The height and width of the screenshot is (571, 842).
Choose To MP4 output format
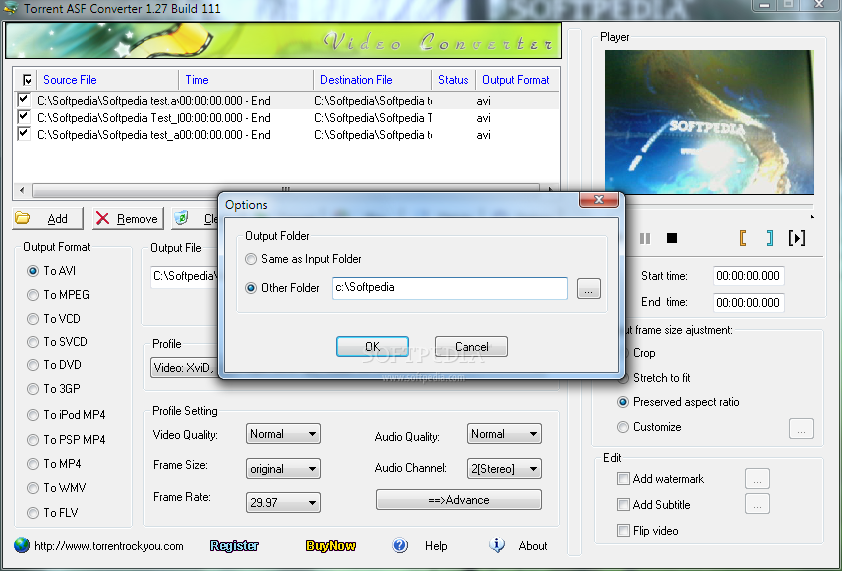coord(33,464)
